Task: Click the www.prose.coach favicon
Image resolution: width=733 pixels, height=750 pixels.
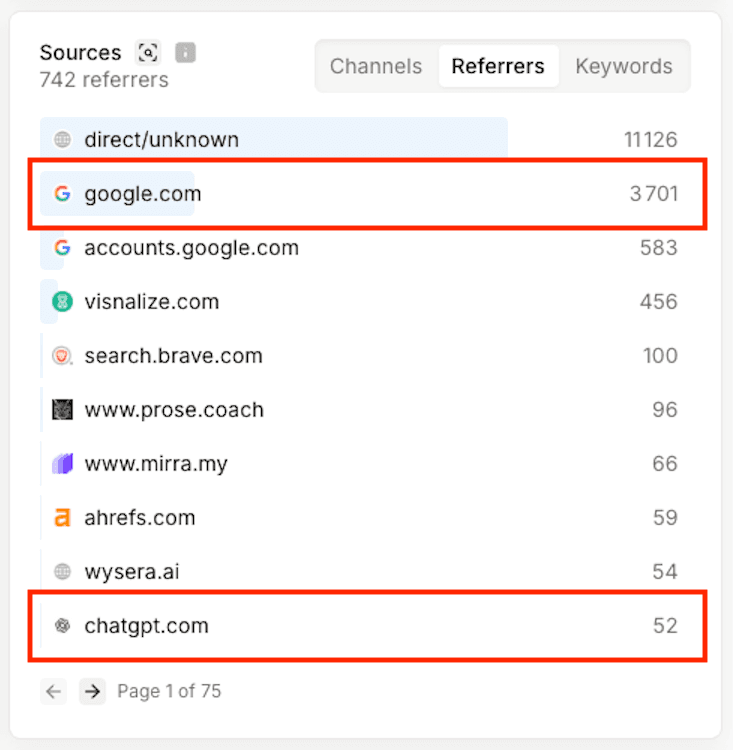Action: pos(62,410)
